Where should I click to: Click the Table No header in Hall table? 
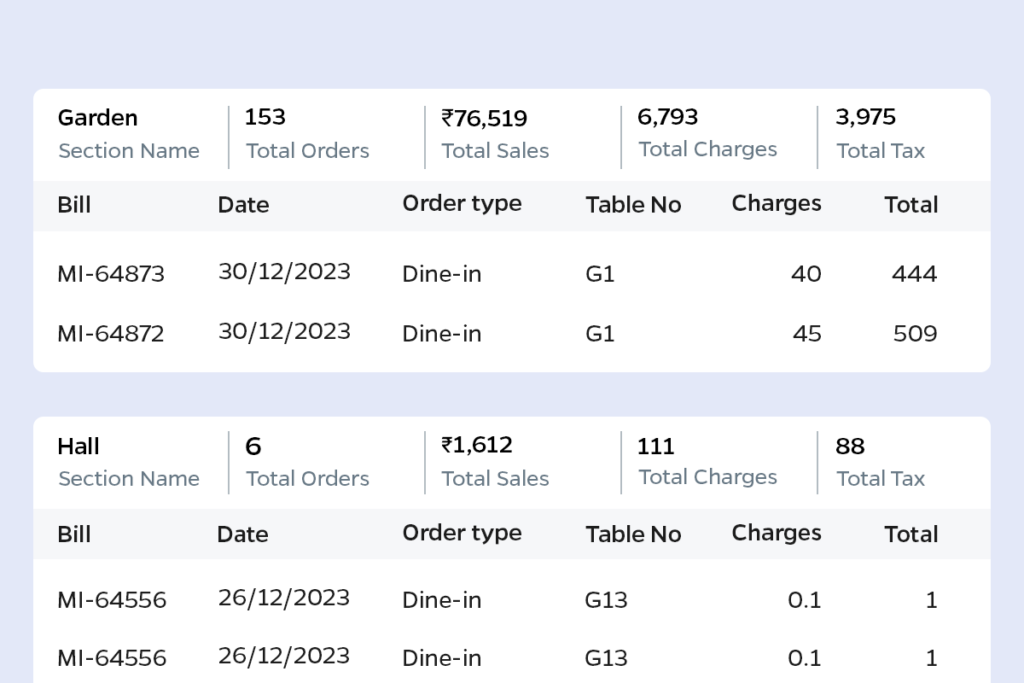[633, 535]
